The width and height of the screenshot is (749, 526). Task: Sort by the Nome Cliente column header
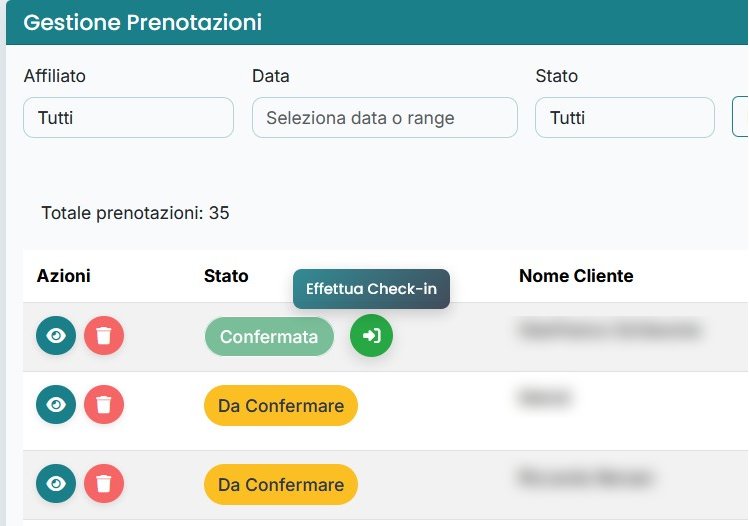[x=576, y=276]
